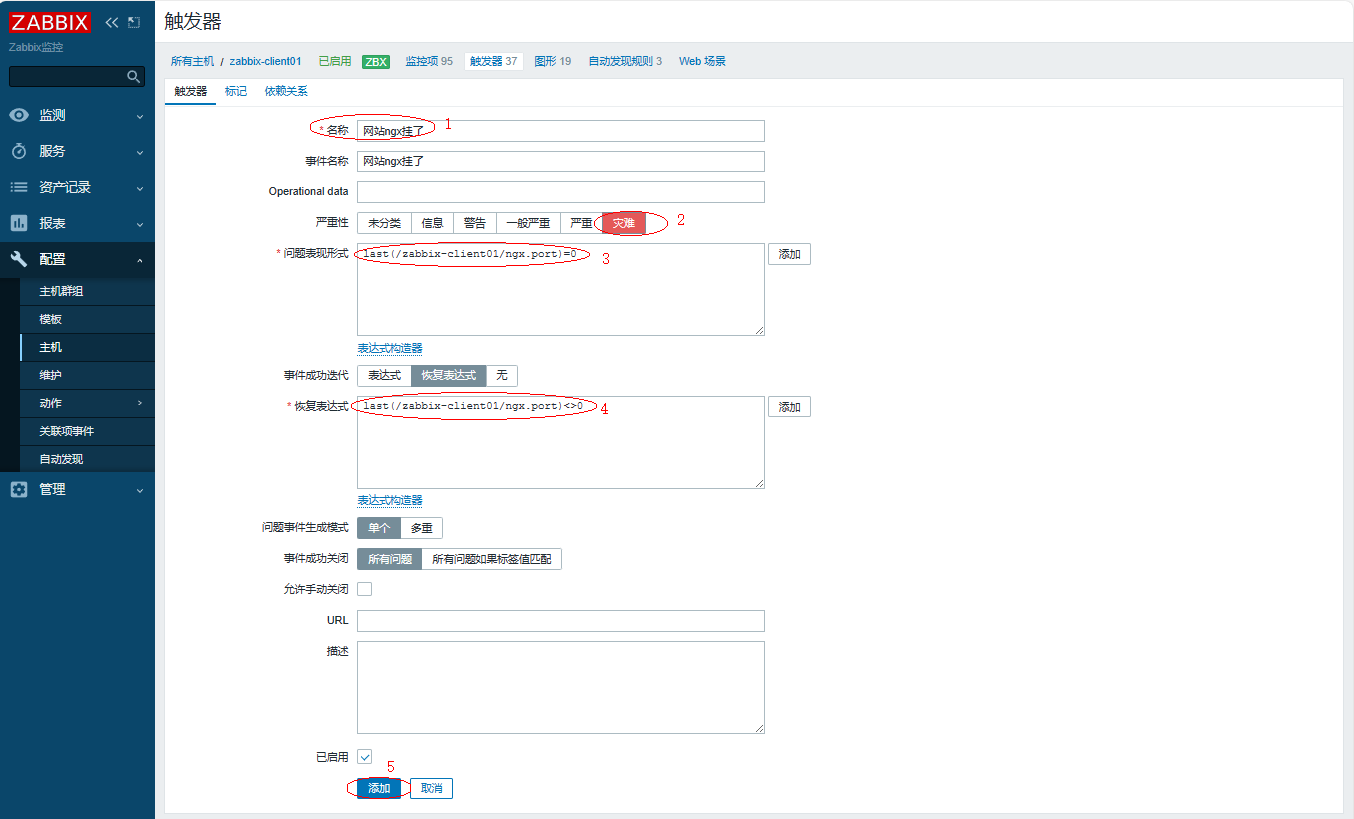Image resolution: width=1354 pixels, height=819 pixels.
Task: Switch to the 标记 tab
Action: pos(236,91)
